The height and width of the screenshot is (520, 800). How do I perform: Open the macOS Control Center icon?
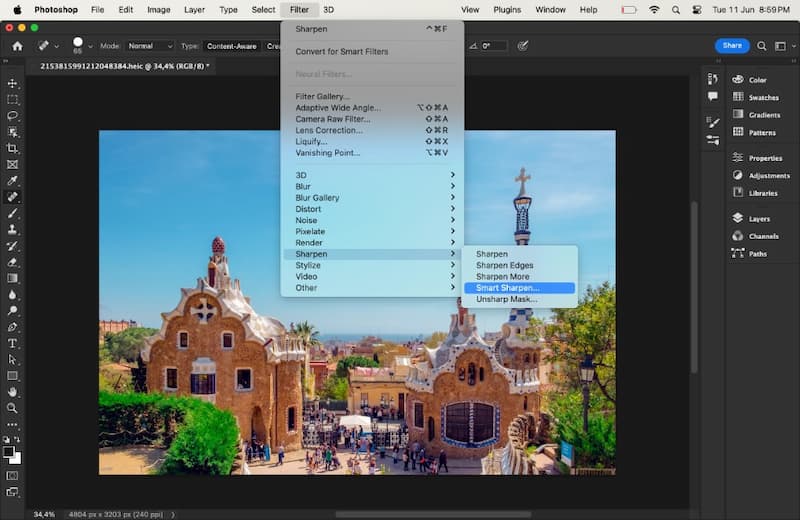(696, 10)
